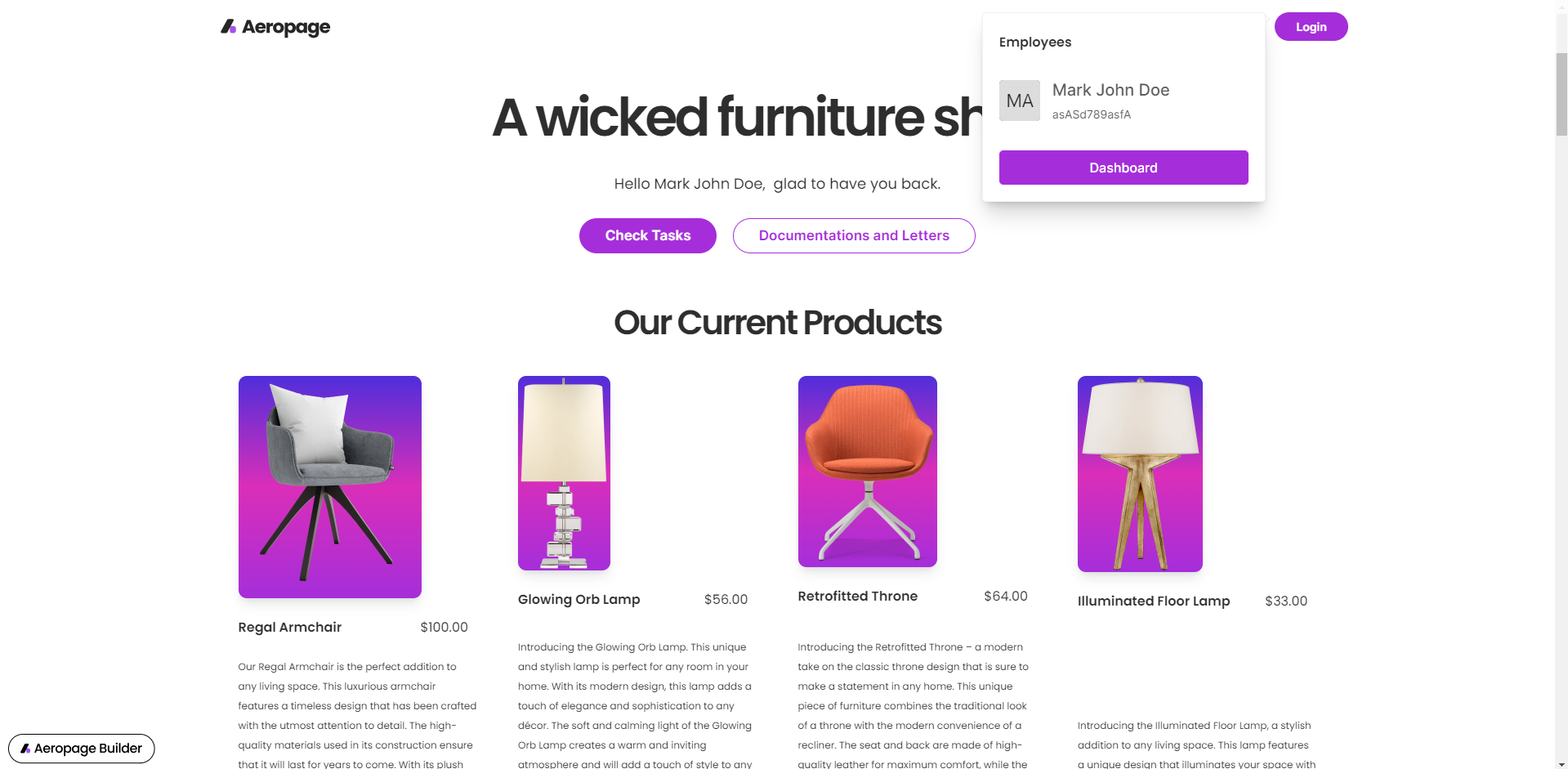Viewport: 1568px width, 769px height.
Task: Click the Illuminated Floor Lamp title
Action: pos(1154,601)
